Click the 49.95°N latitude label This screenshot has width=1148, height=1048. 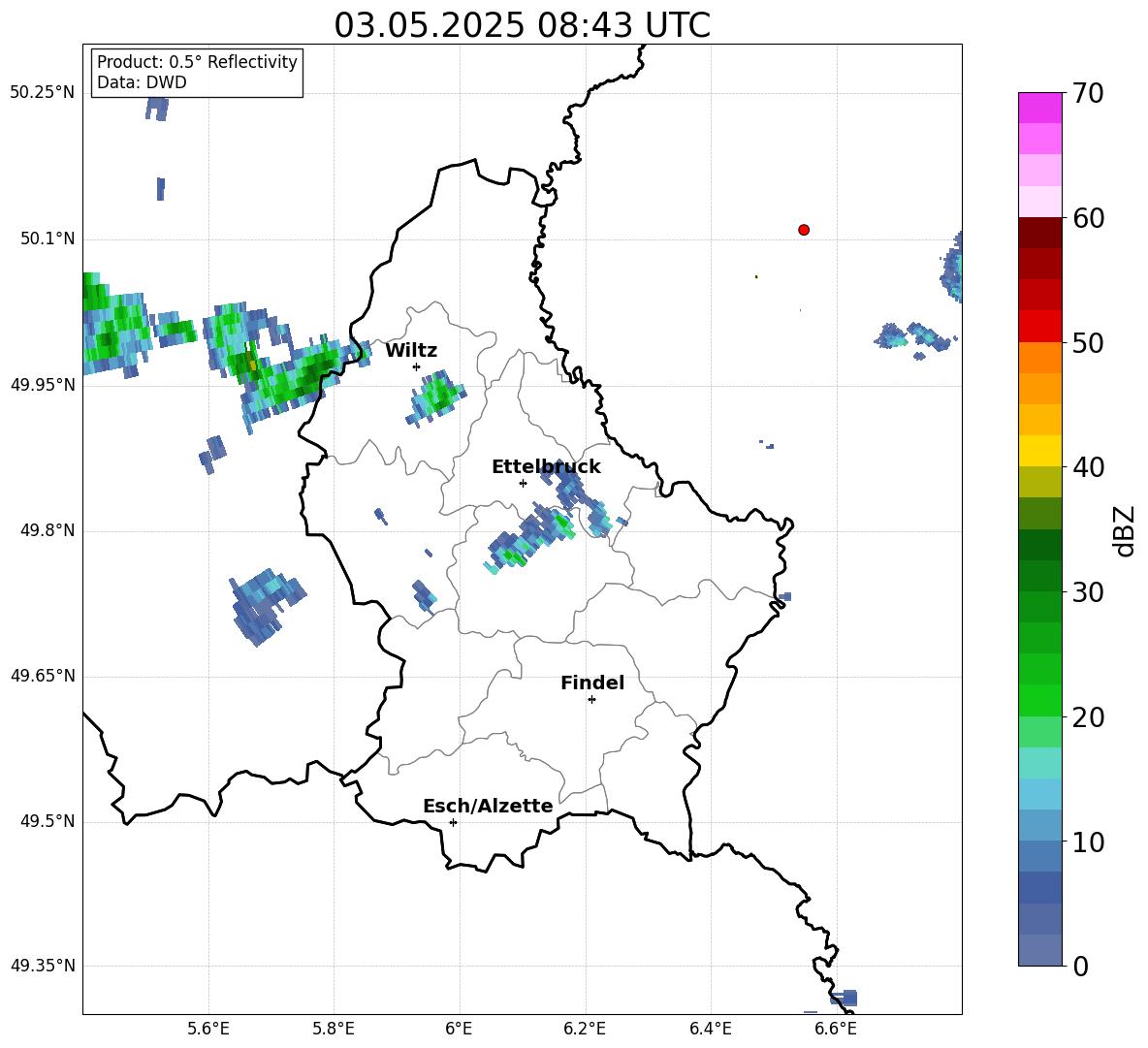pyautogui.click(x=43, y=384)
